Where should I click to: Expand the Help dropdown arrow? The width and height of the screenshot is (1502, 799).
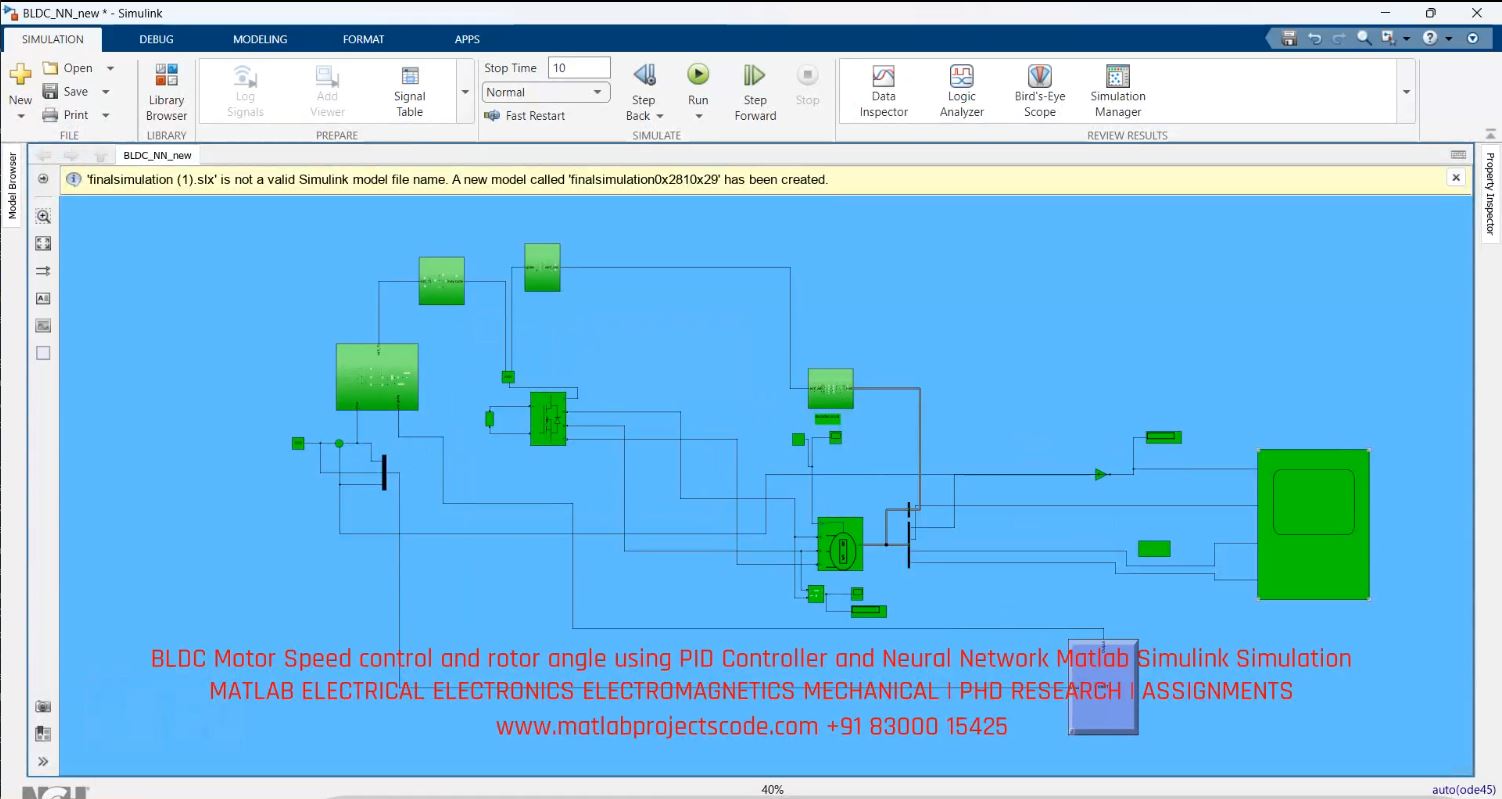click(1448, 39)
